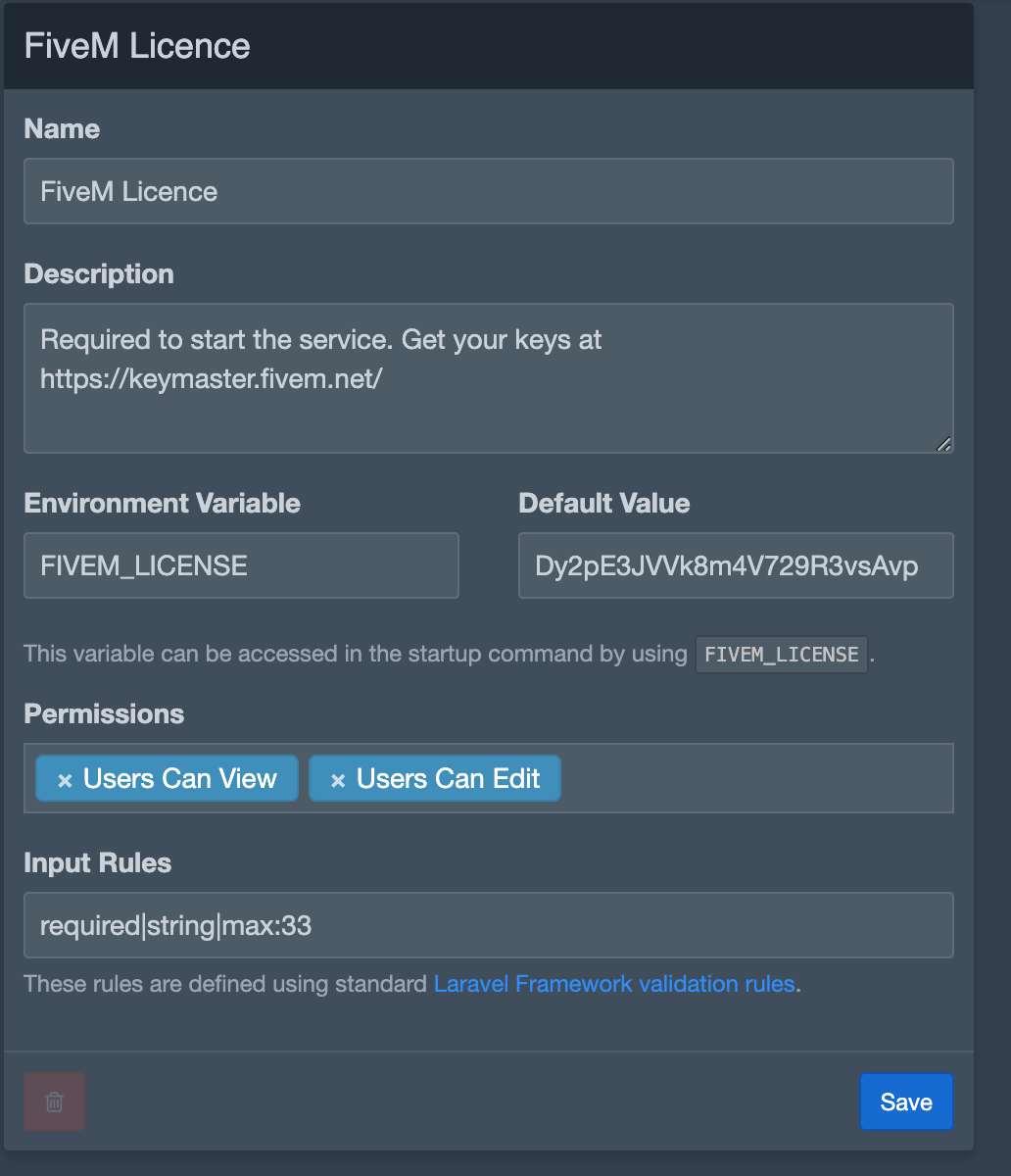The width and height of the screenshot is (1011, 1176).
Task: Edit the Input Rules field
Action: click(488, 925)
